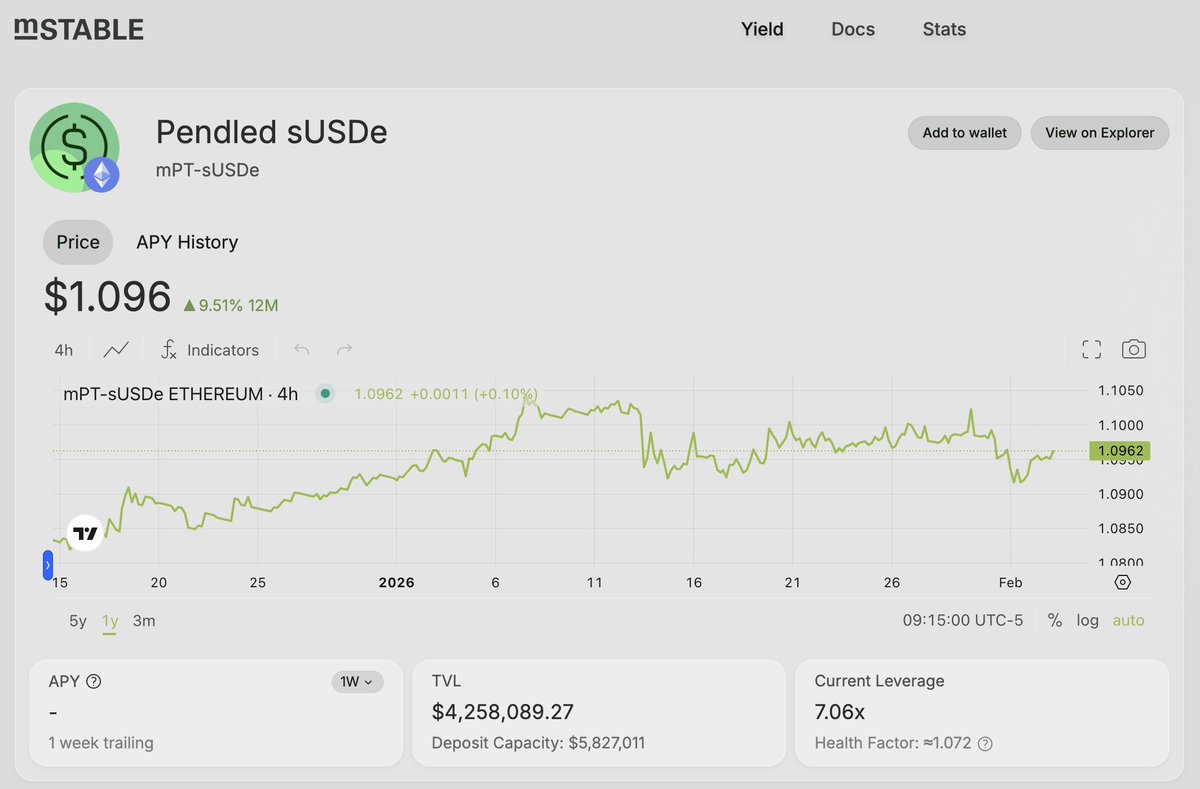1200x789 pixels.
Task: Expand the blue side panel arrow
Action: 47,565
